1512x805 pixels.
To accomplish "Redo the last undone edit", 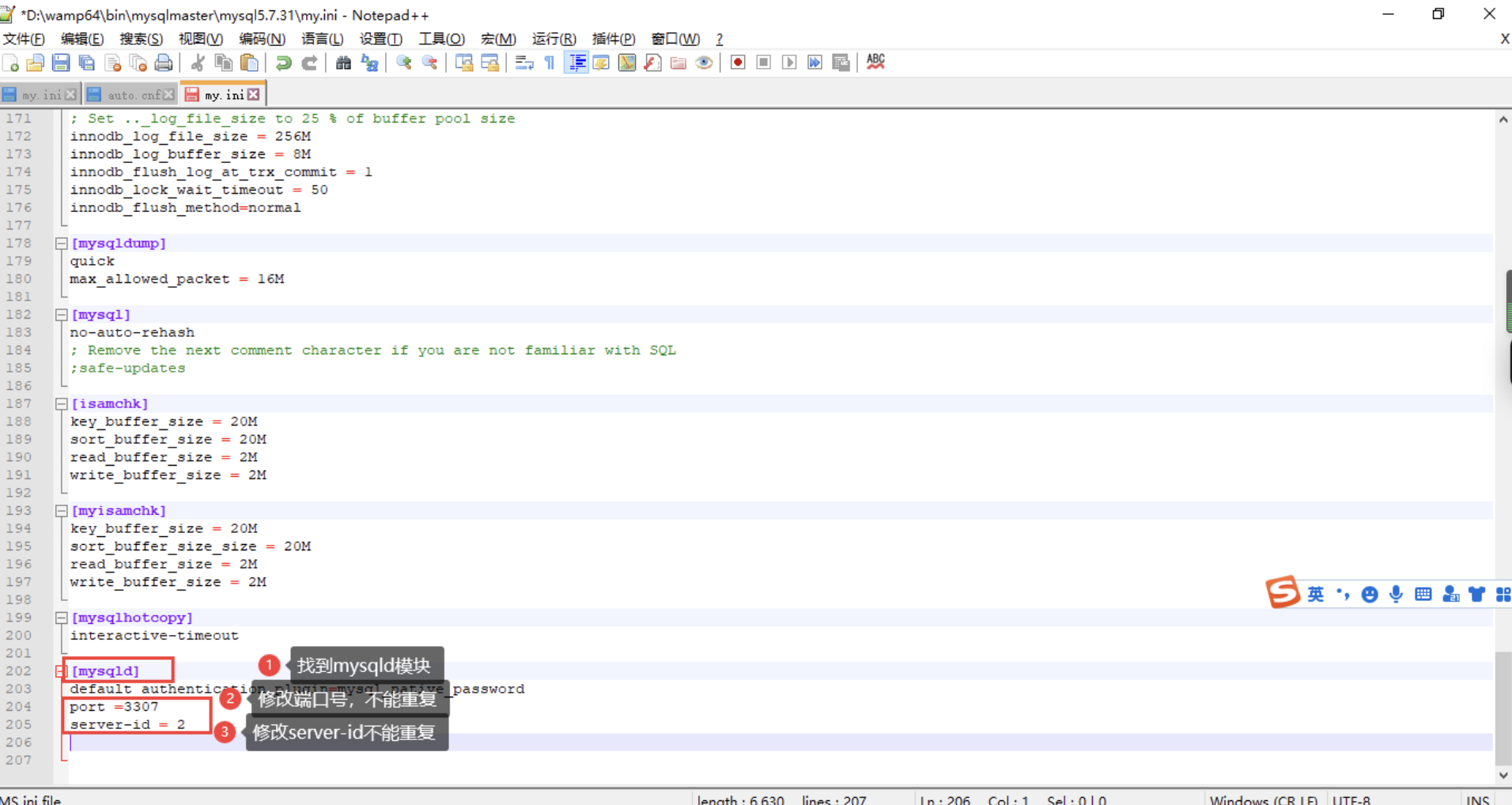I will tap(309, 62).
